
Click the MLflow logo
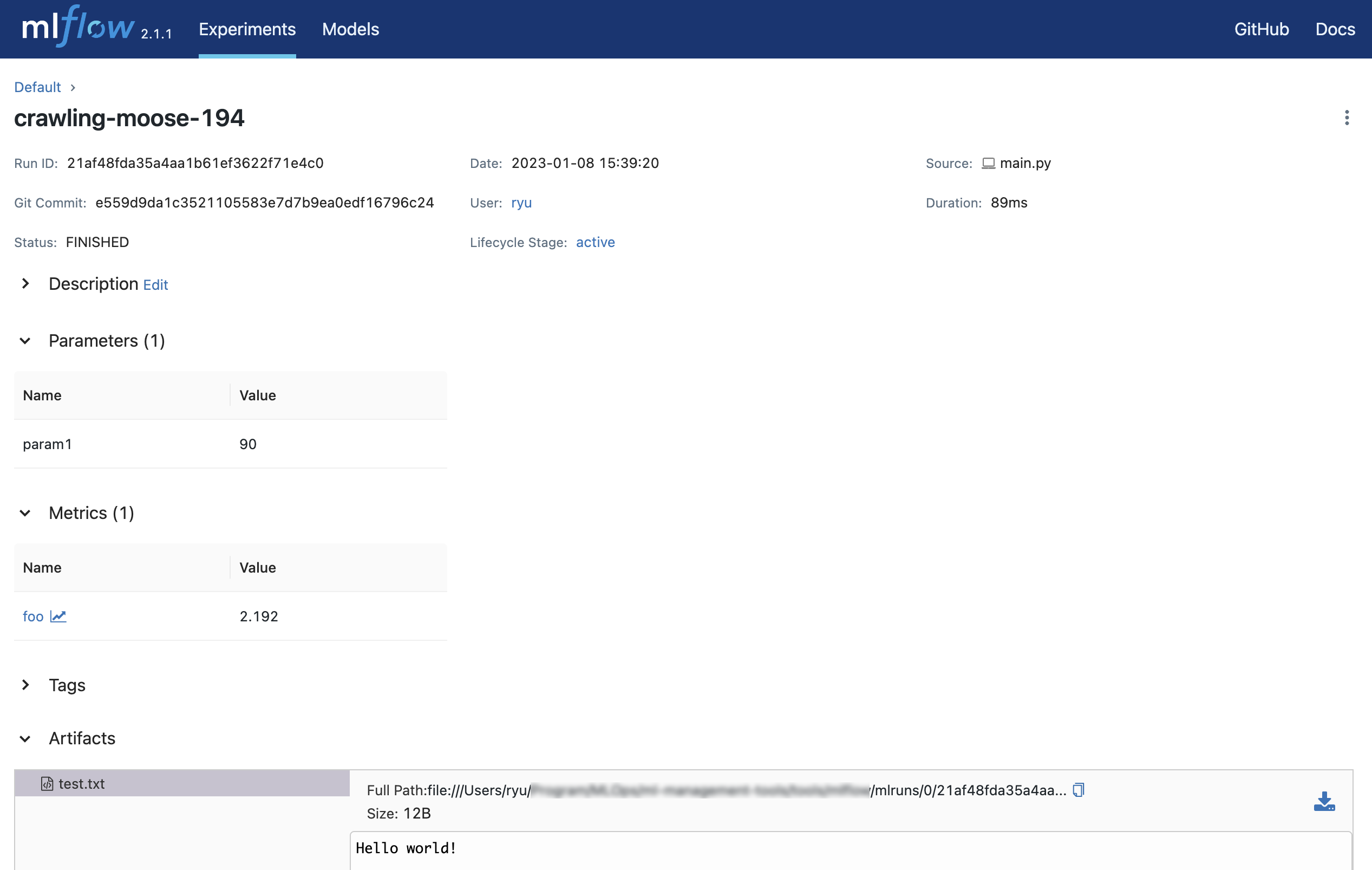click(x=78, y=26)
